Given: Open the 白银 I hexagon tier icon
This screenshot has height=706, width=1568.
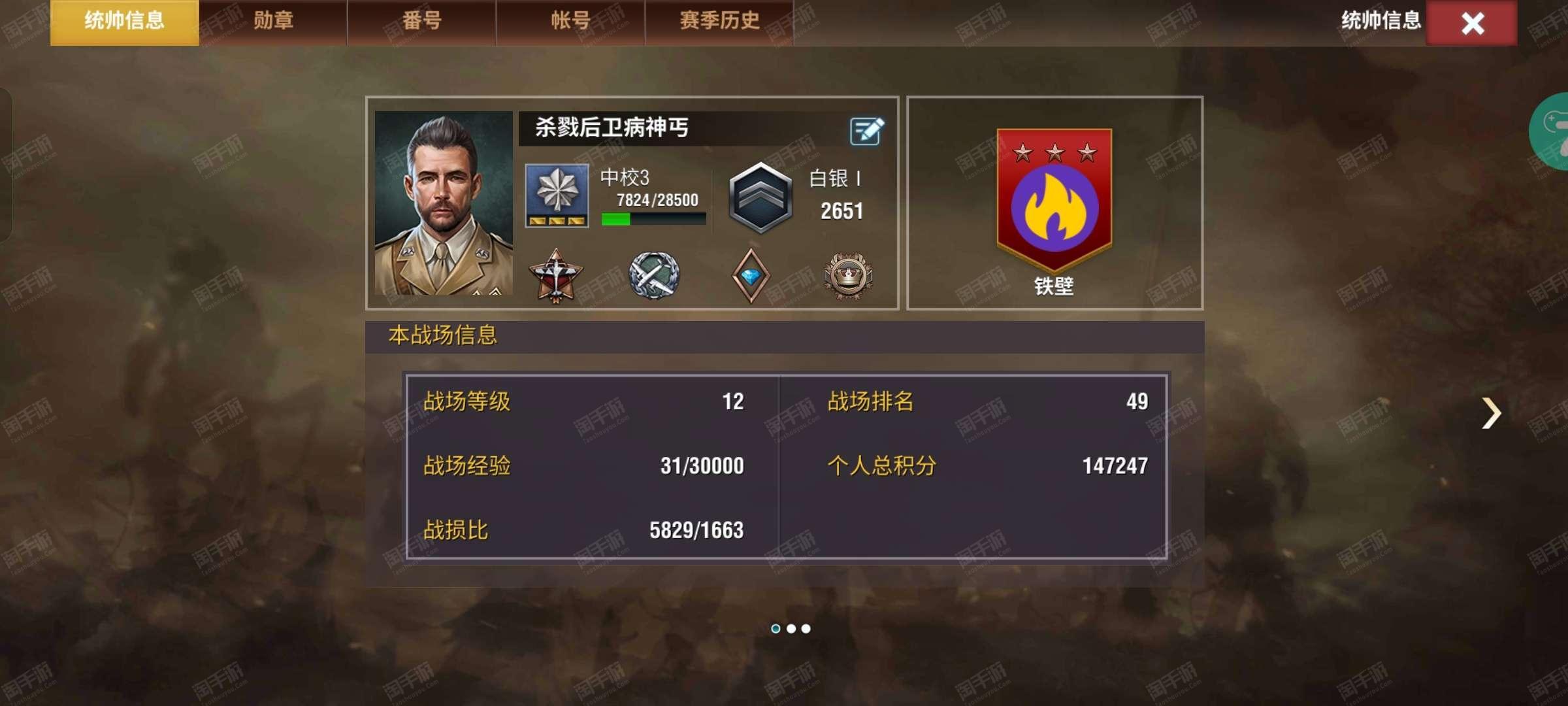Looking at the screenshot, I should click(760, 198).
